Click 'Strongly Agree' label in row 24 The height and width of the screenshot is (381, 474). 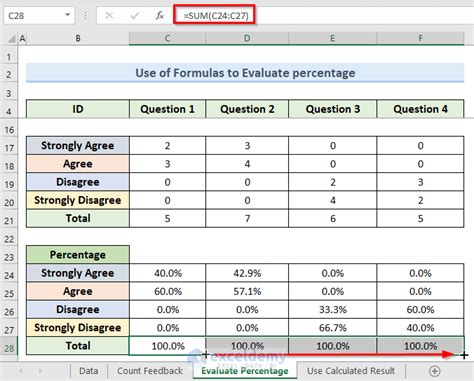click(78, 273)
